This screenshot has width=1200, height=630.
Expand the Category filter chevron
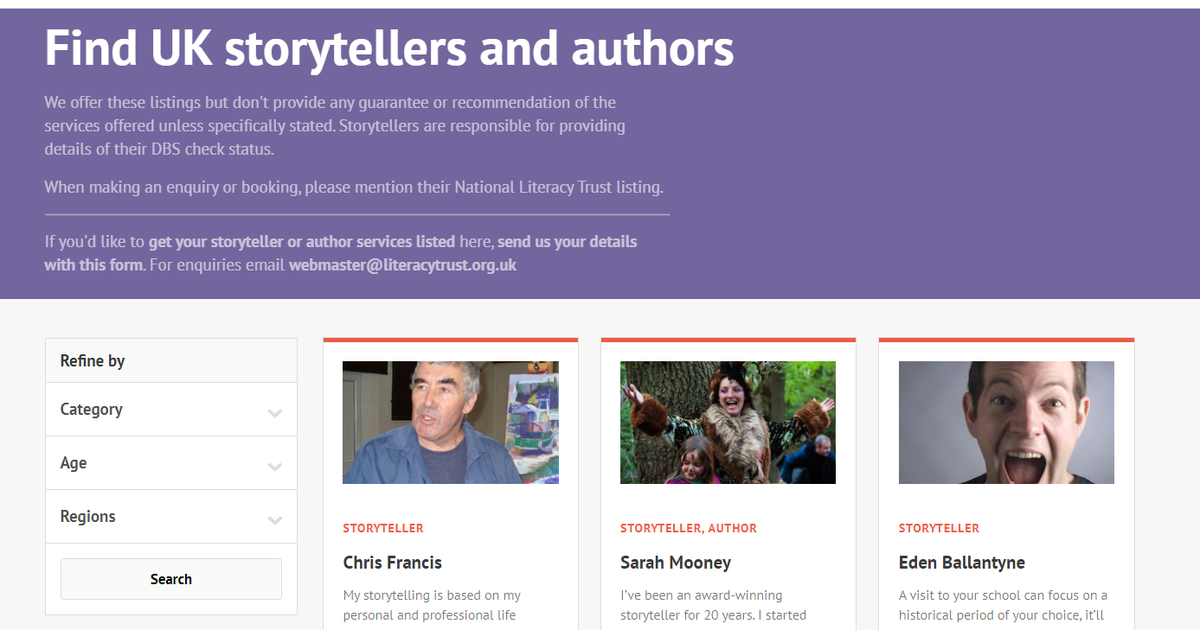275,412
